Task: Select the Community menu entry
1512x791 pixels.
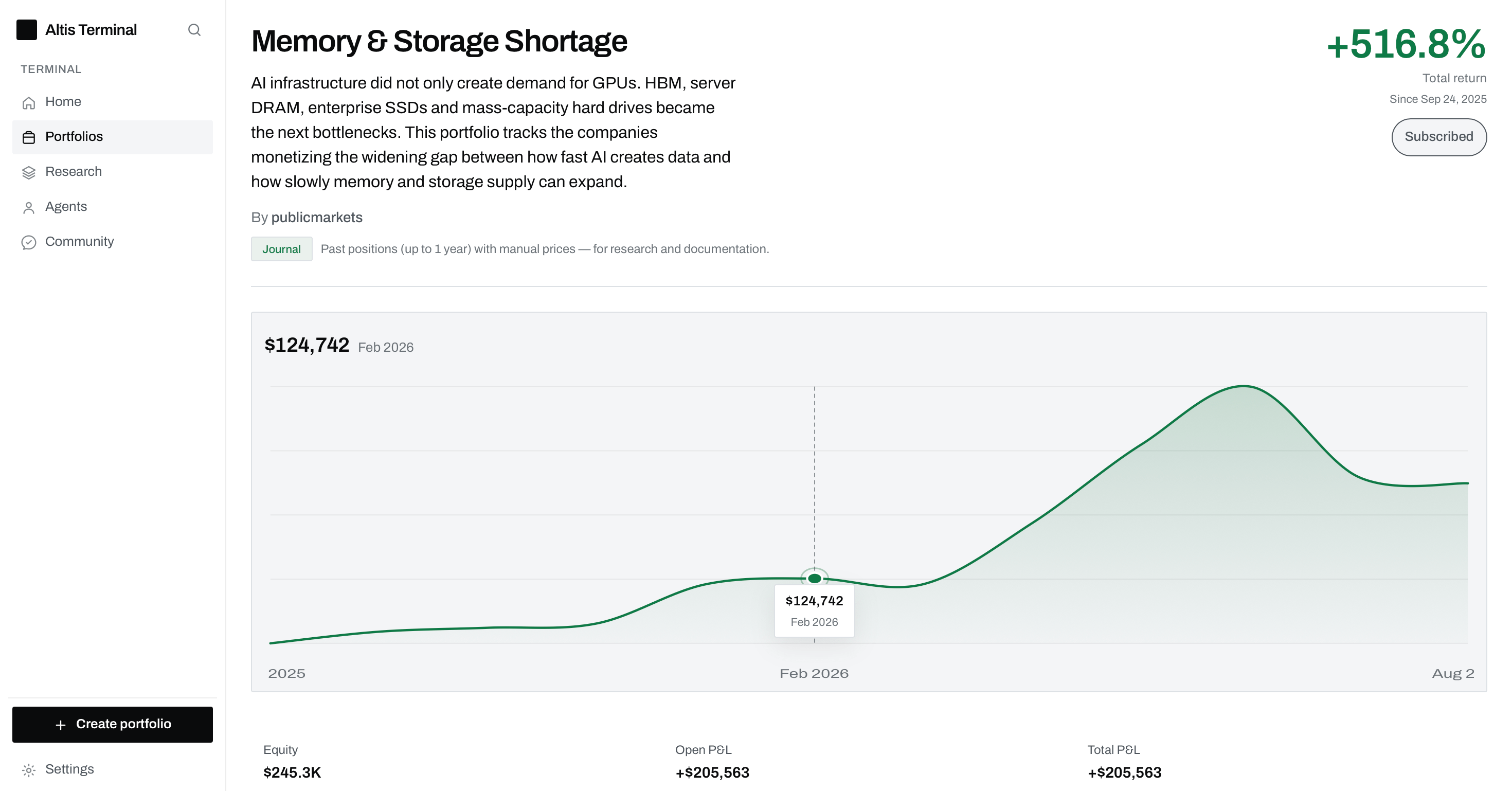Action: click(x=113, y=241)
